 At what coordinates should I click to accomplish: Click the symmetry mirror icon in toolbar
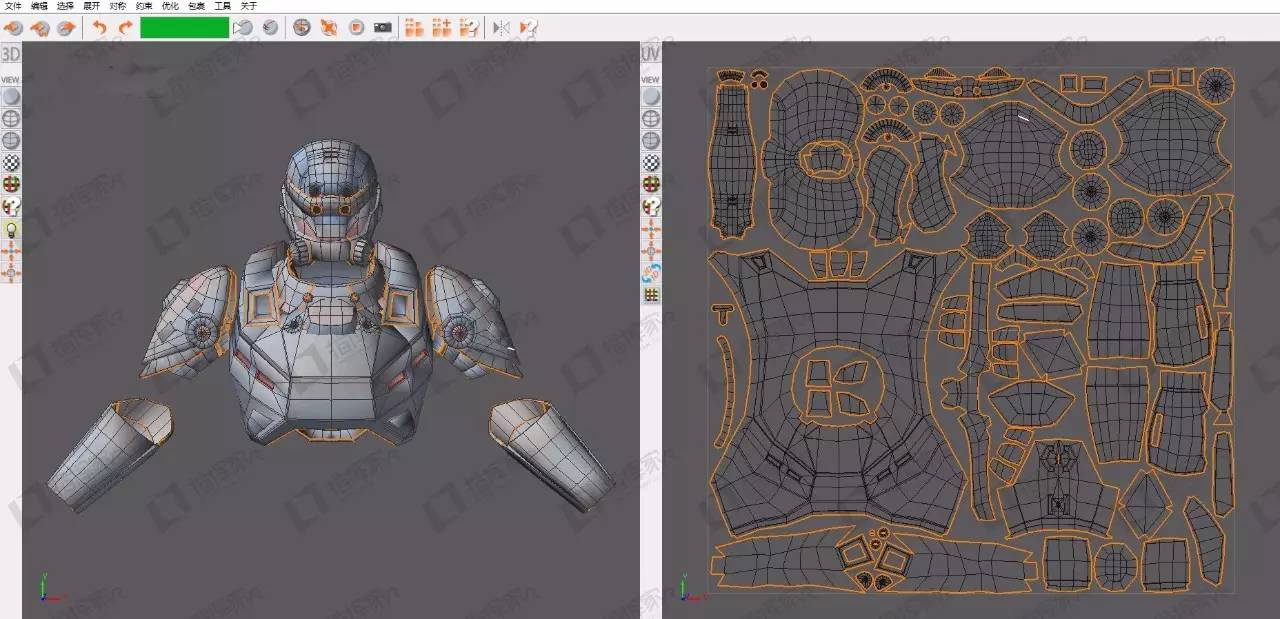pos(502,28)
